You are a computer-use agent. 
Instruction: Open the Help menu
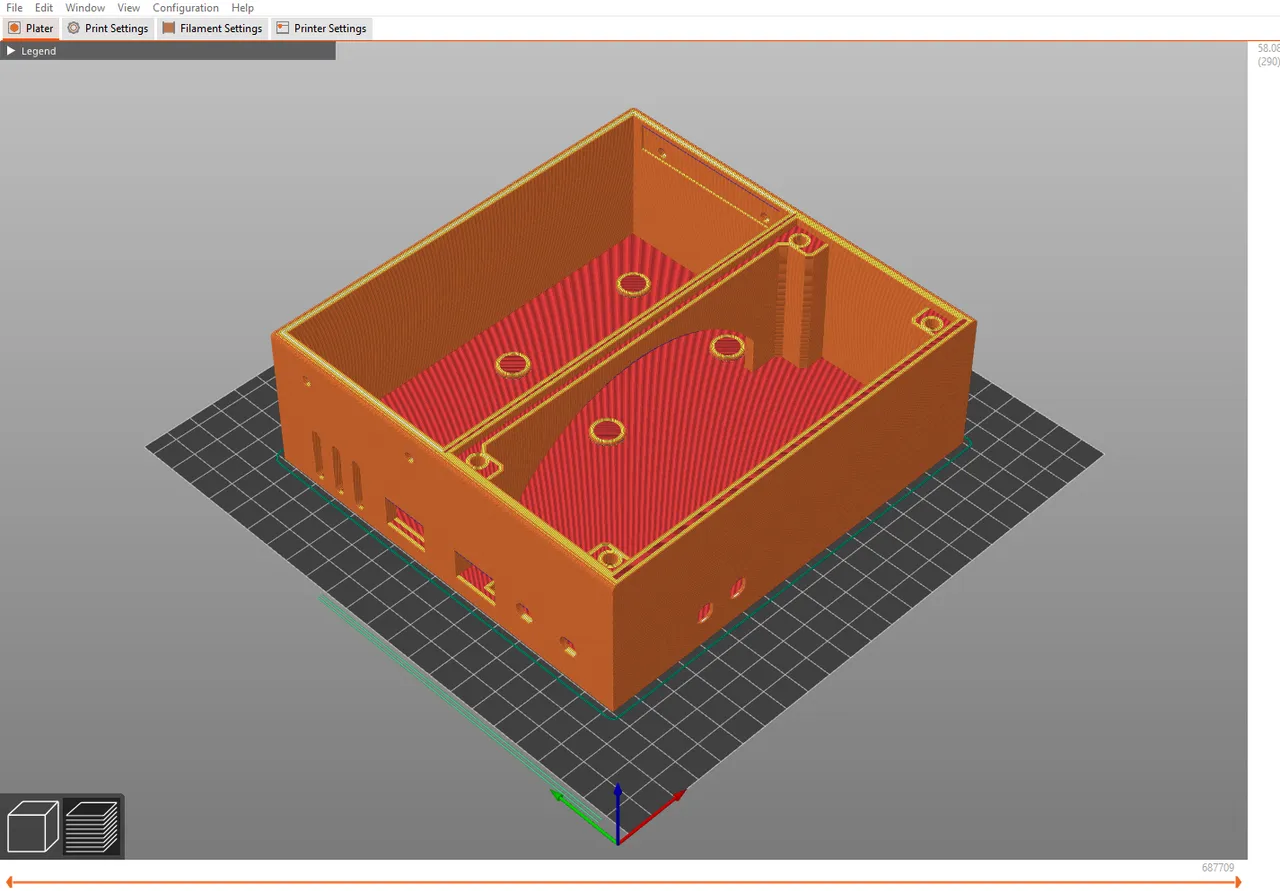tap(243, 8)
